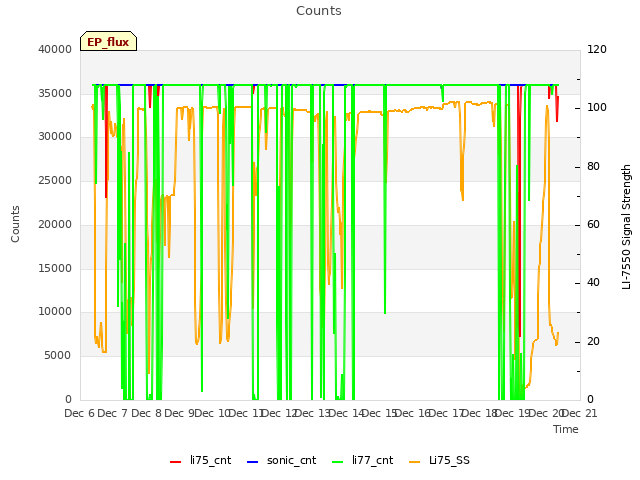Click the 40000 left axis tick label
Viewport: 640px width, 480px height.
click(55, 49)
